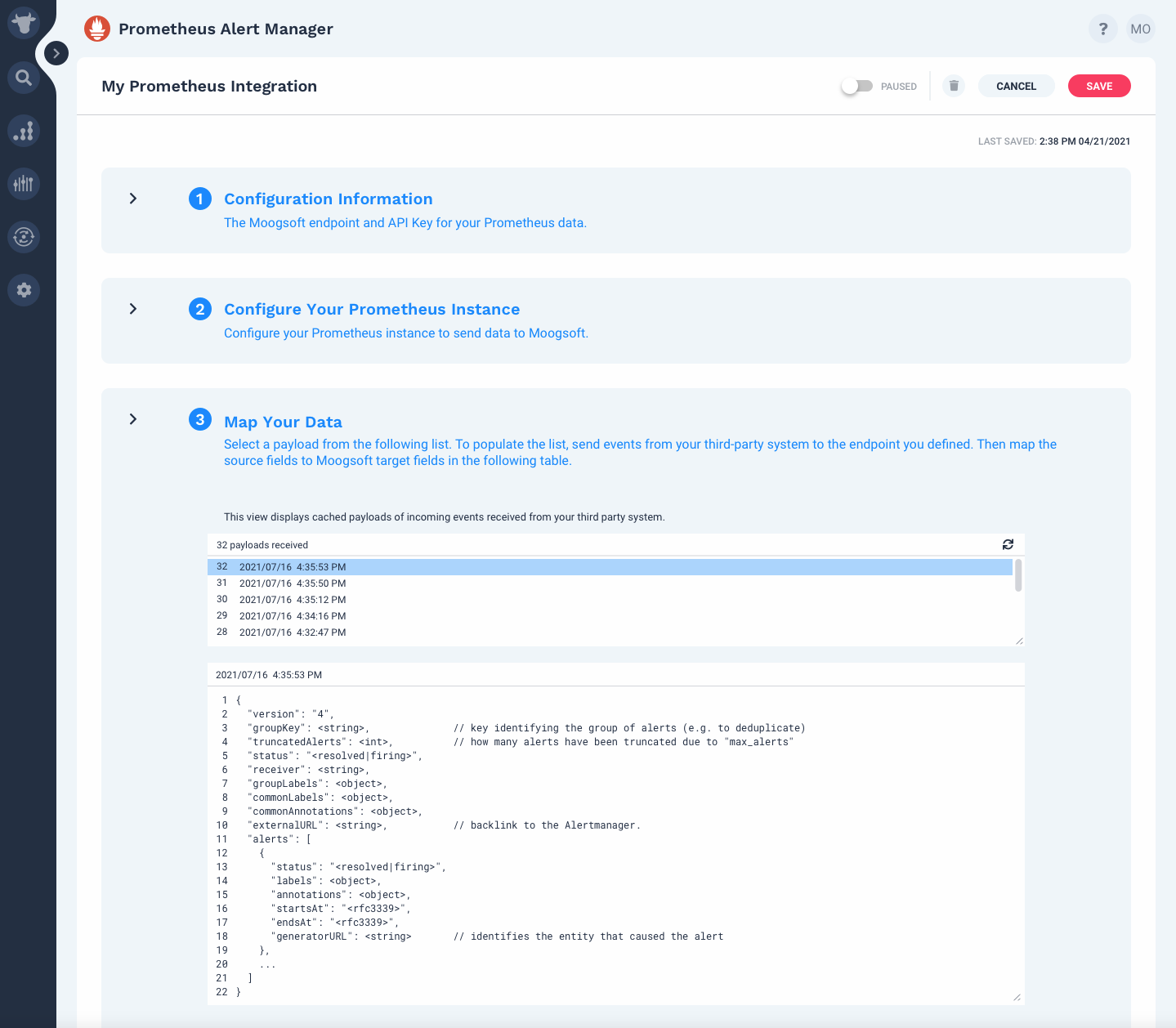Open the metrics dots icon in sidebar
Image resolution: width=1176 pixels, height=1028 pixels.
pyautogui.click(x=24, y=131)
